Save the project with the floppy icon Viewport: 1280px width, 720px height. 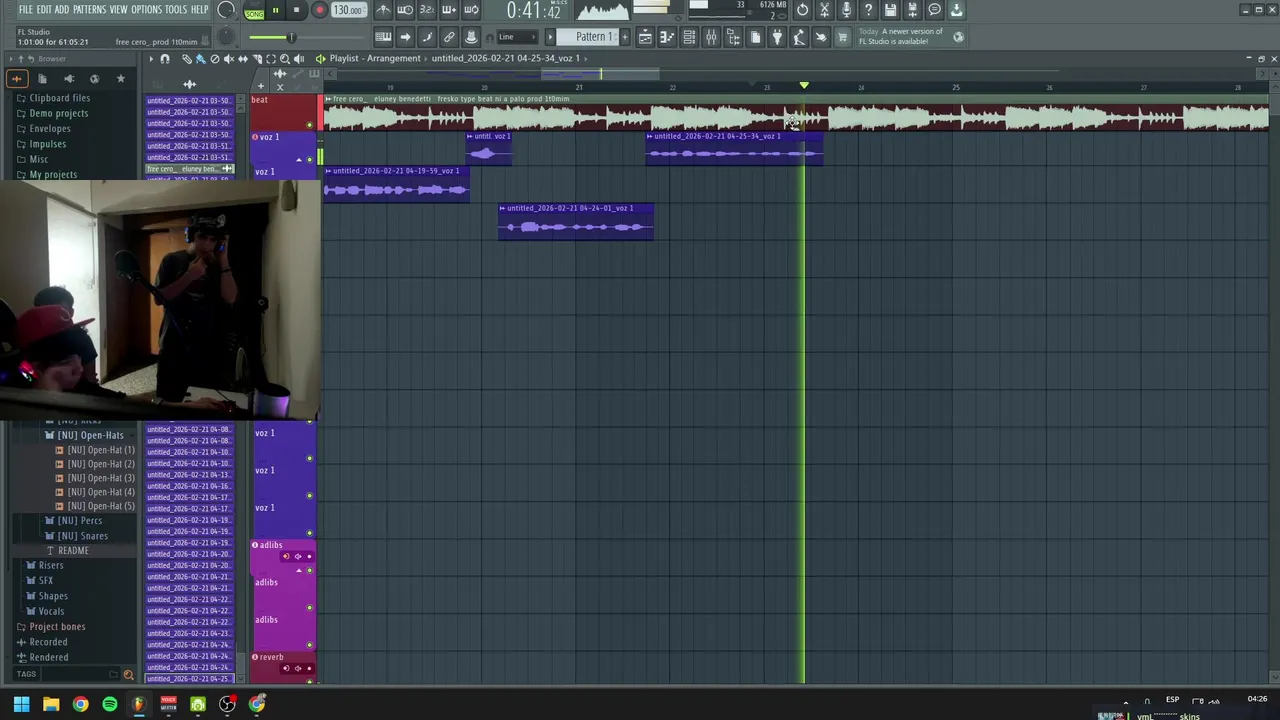[x=890, y=10]
